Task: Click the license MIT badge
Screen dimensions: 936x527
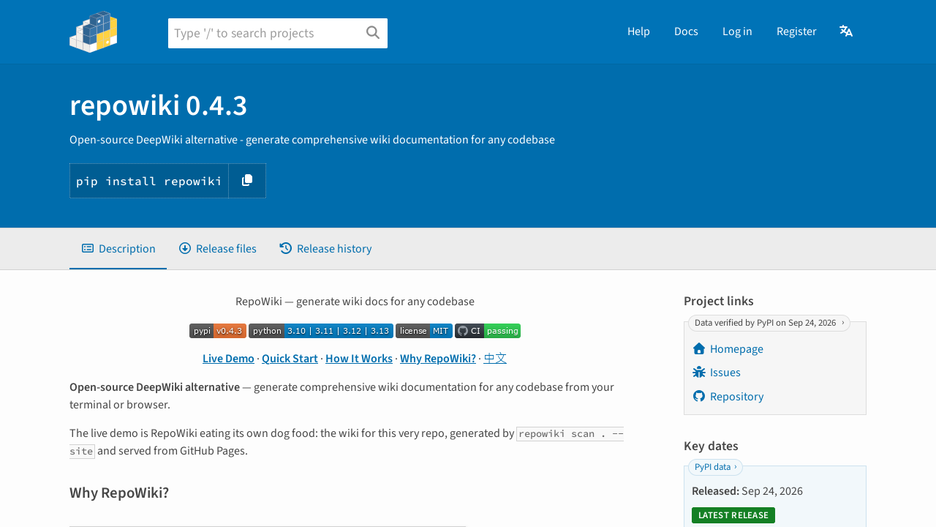Action: (x=424, y=331)
